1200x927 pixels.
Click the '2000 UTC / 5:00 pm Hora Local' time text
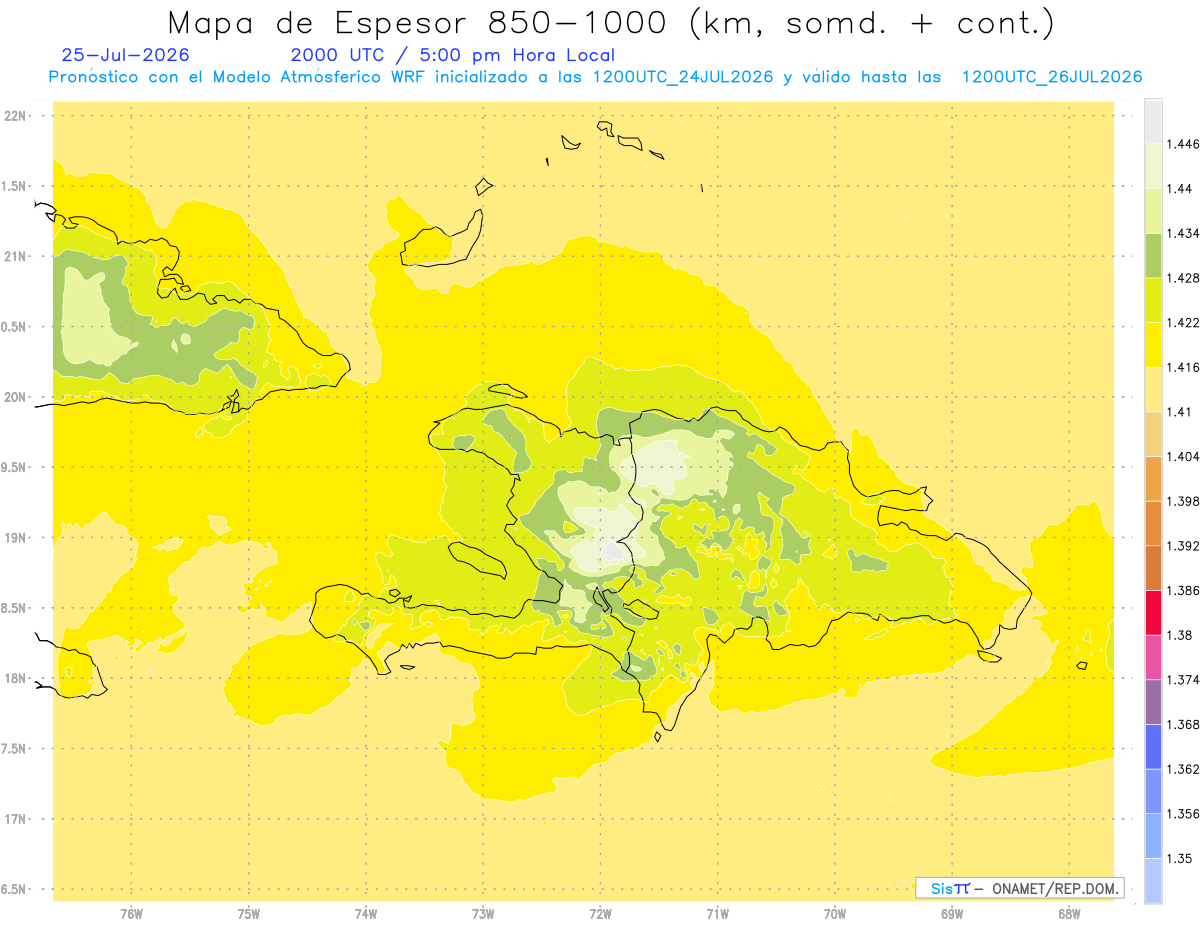coord(453,56)
